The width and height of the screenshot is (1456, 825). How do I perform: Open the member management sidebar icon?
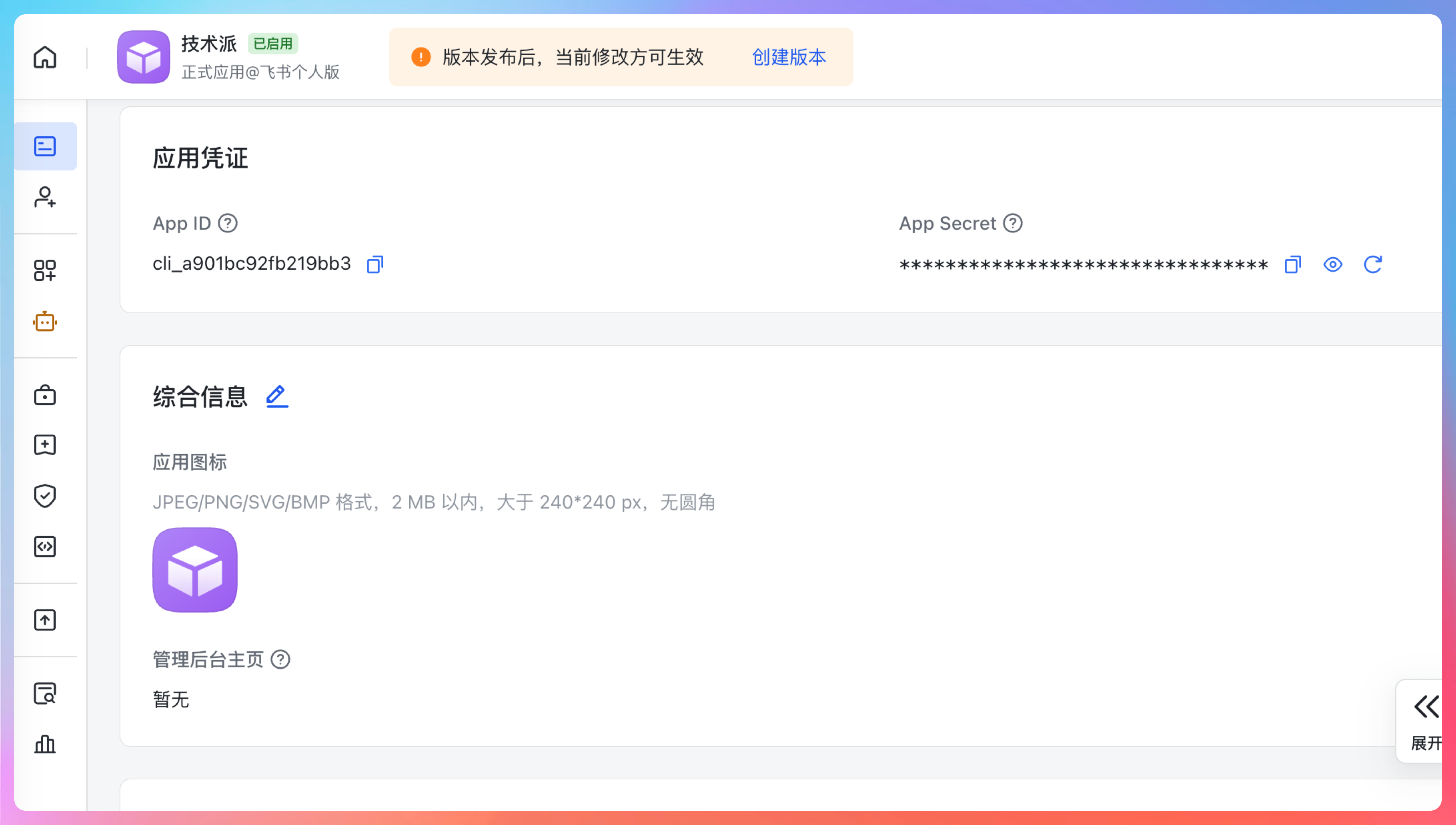[x=45, y=197]
